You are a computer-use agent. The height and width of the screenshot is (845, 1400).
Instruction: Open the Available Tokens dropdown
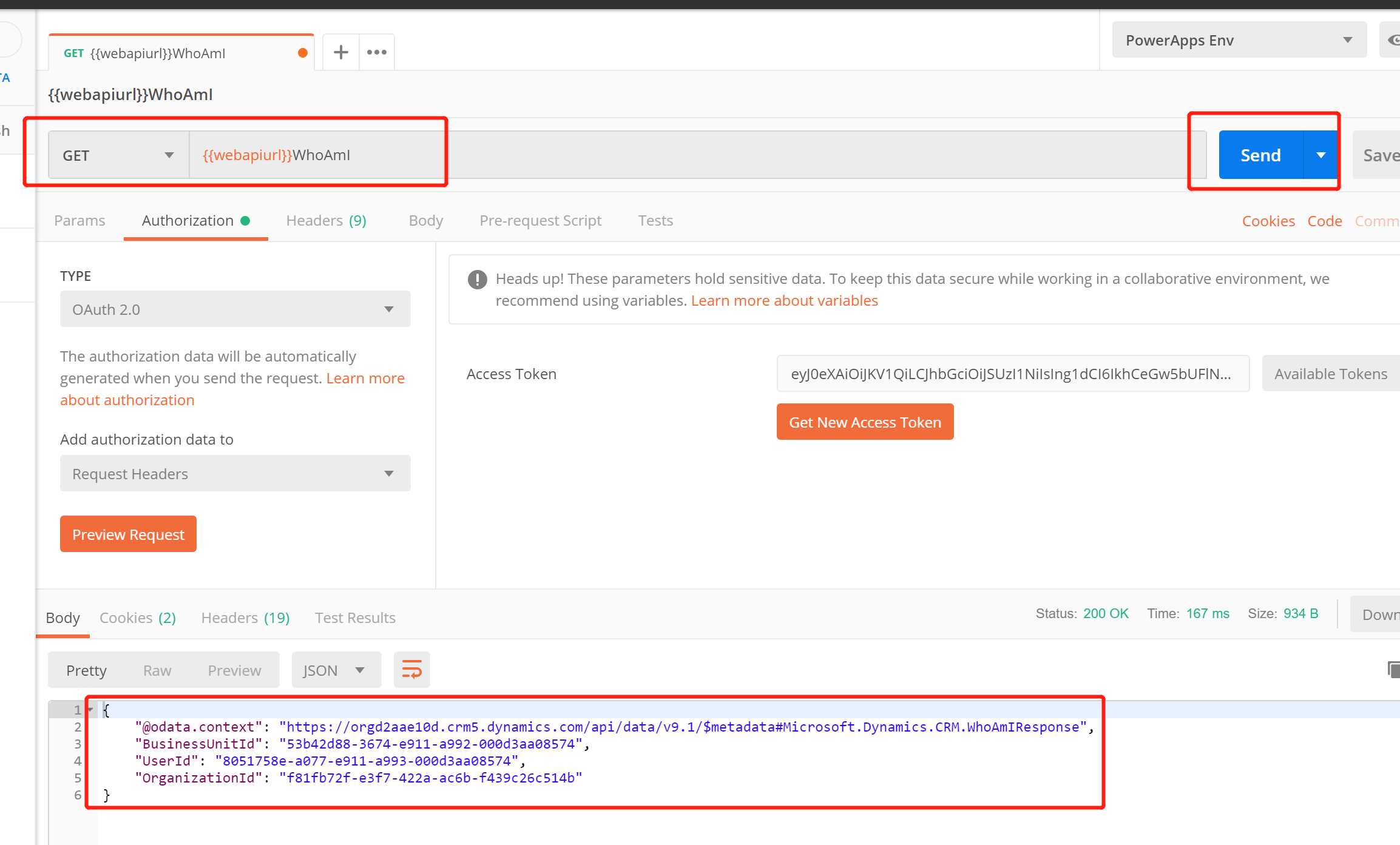coord(1331,374)
